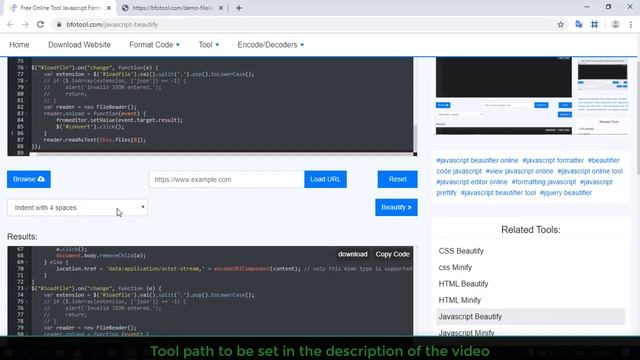This screenshot has height=360, width=640.
Task: Click the page's right vertical scrollbar
Action: click(637, 118)
